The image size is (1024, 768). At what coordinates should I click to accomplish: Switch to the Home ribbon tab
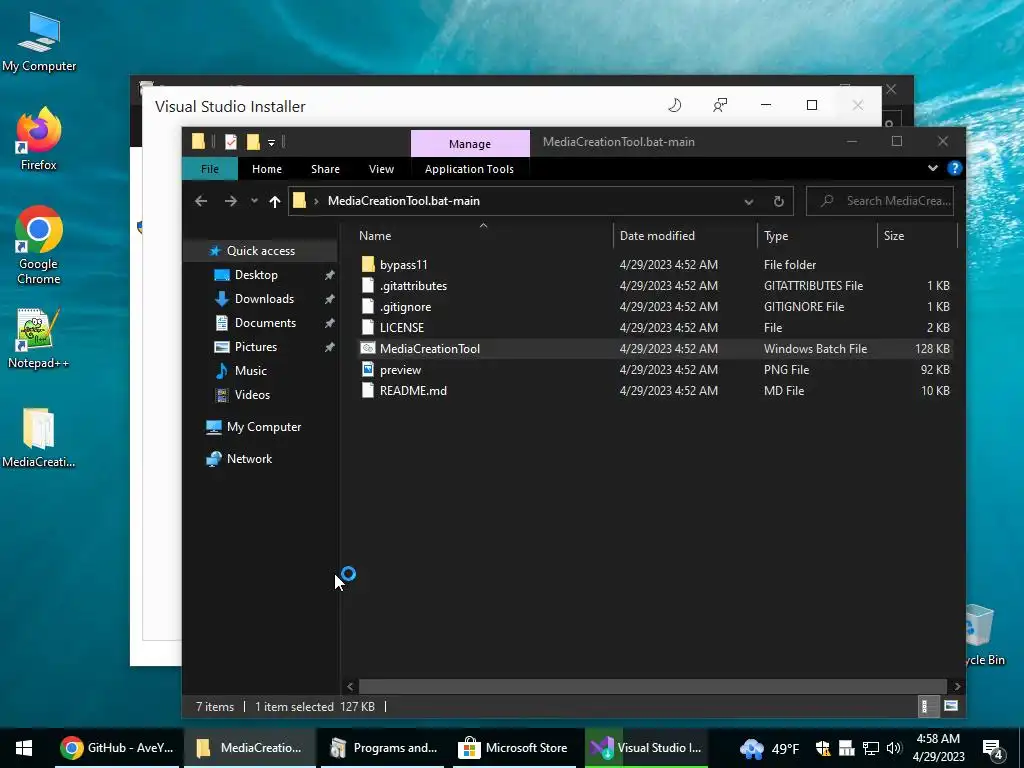click(x=267, y=169)
